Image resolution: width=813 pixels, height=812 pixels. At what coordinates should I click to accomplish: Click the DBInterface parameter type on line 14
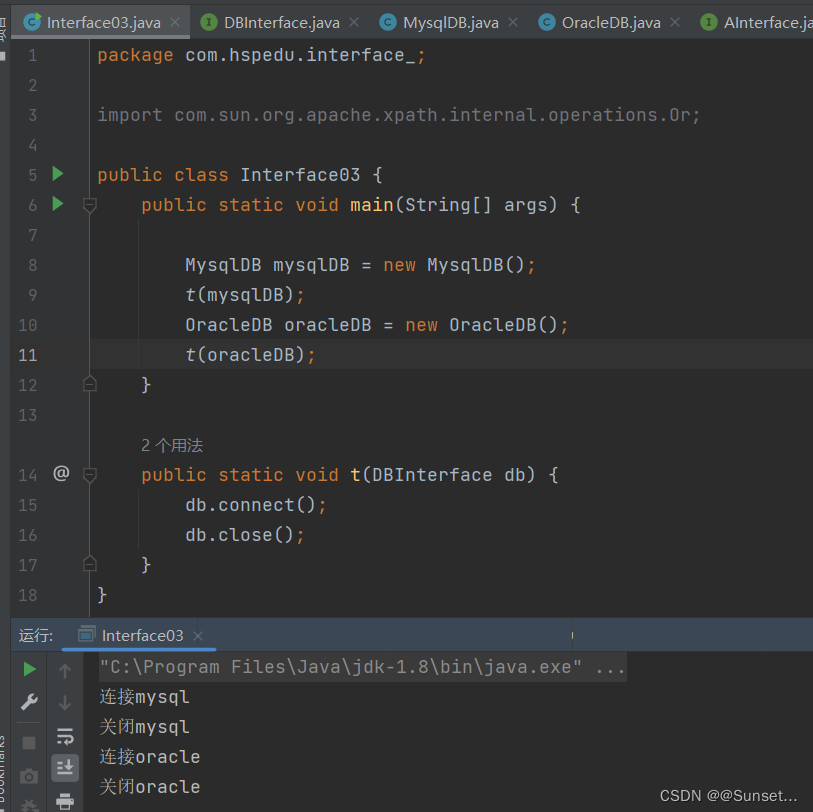432,475
